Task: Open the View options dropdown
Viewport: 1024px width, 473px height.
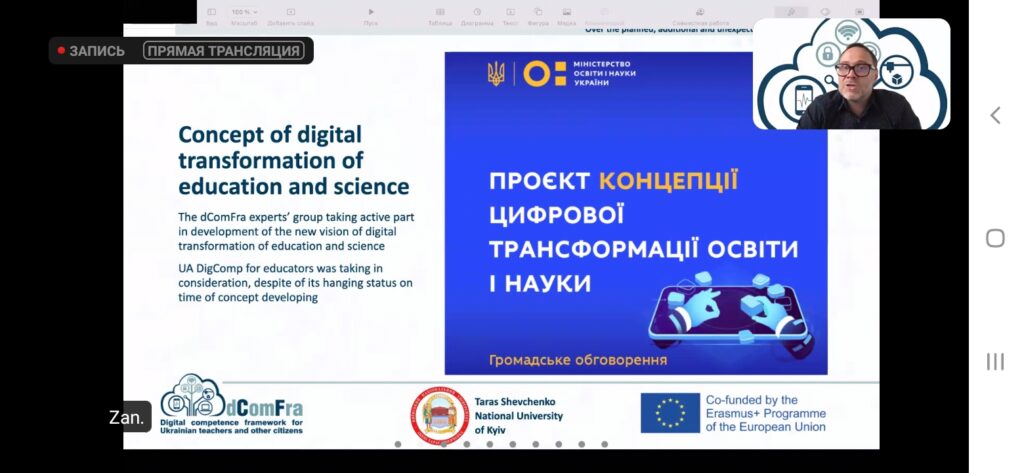Action: coord(211,12)
